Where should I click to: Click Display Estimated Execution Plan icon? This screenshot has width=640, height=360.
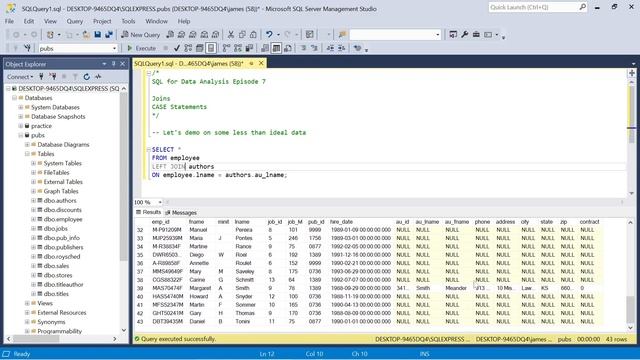click(188, 48)
